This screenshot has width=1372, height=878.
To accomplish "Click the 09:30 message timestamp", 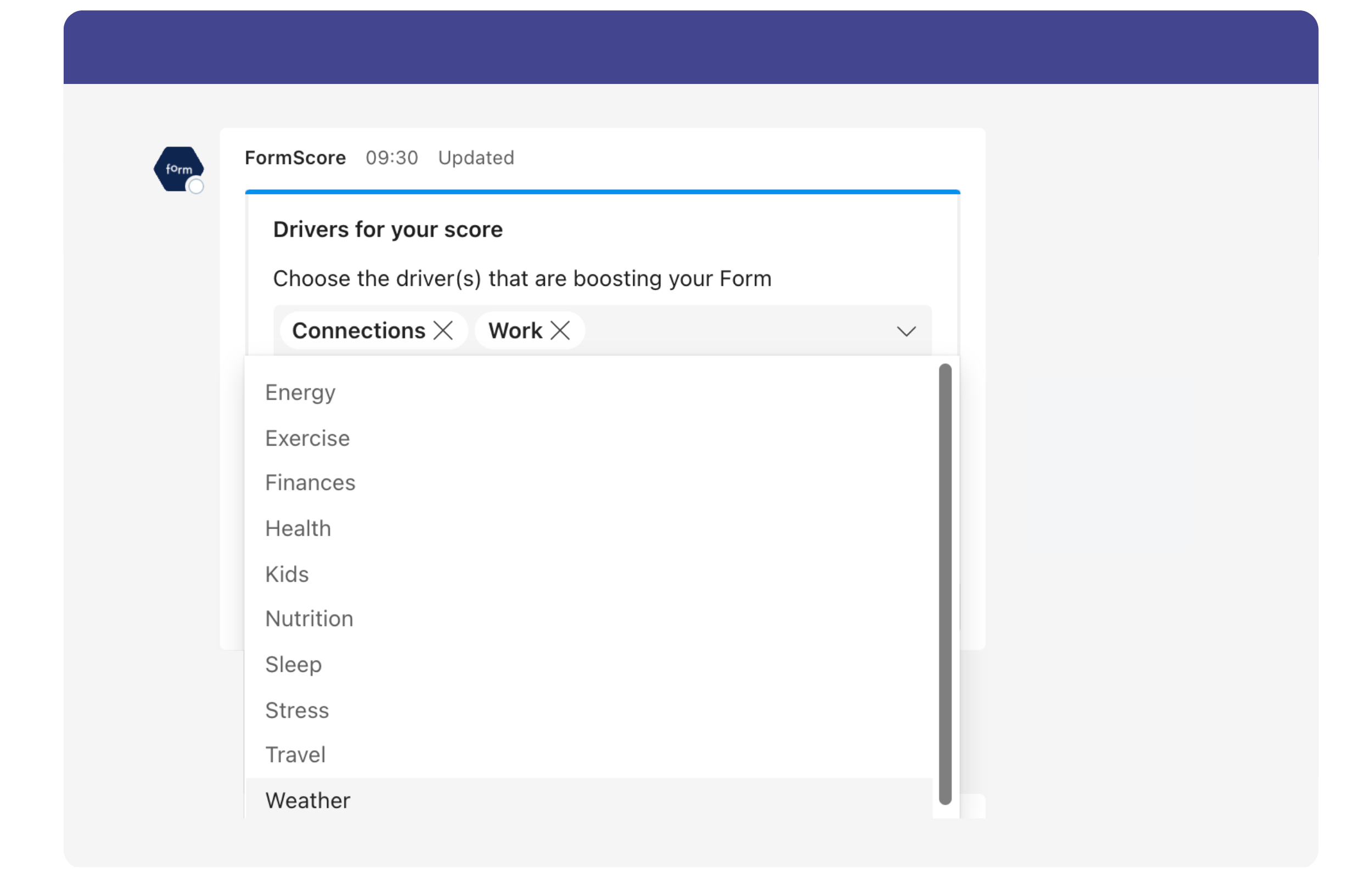I will point(392,158).
